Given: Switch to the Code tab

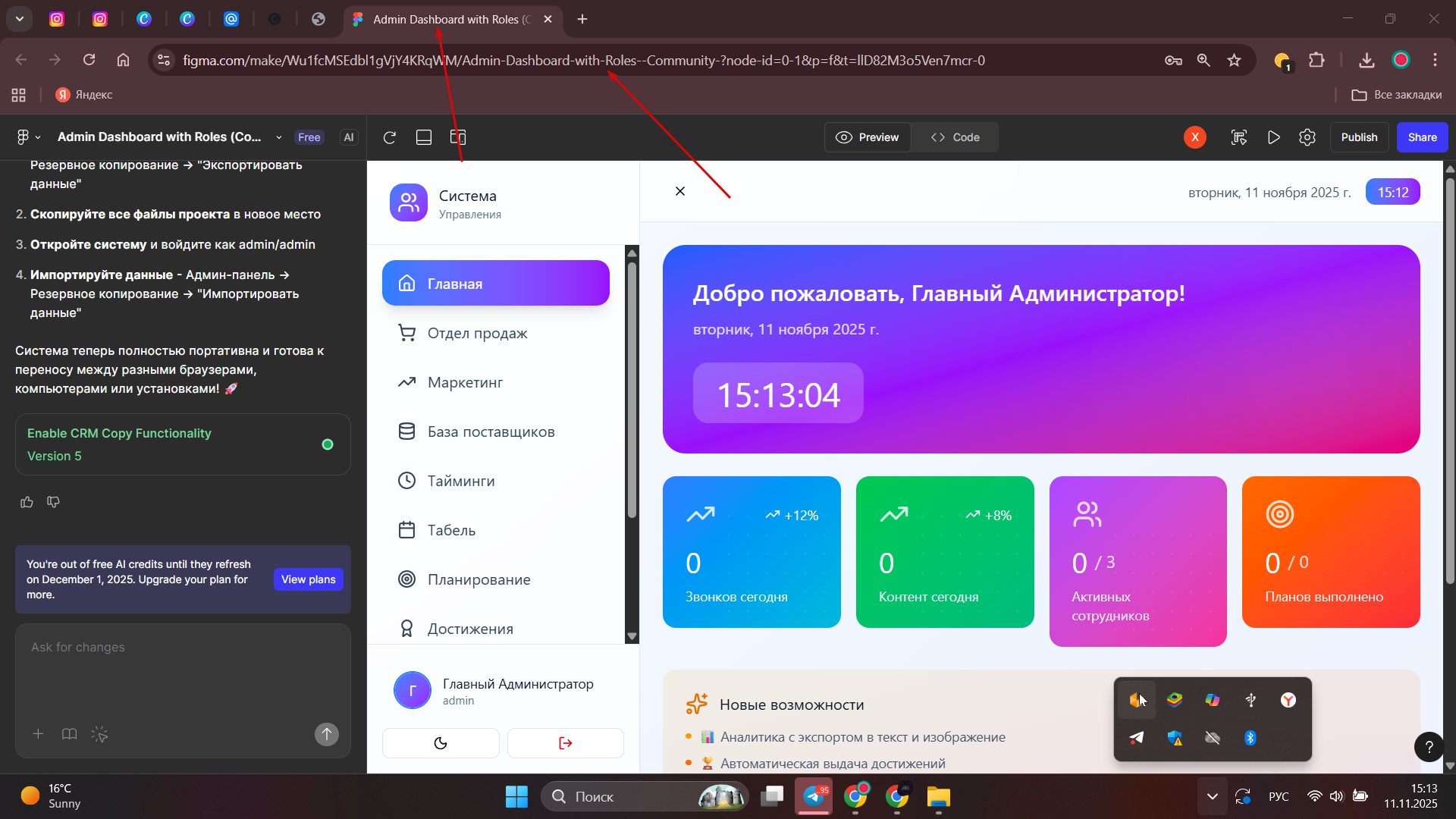Looking at the screenshot, I should (955, 137).
